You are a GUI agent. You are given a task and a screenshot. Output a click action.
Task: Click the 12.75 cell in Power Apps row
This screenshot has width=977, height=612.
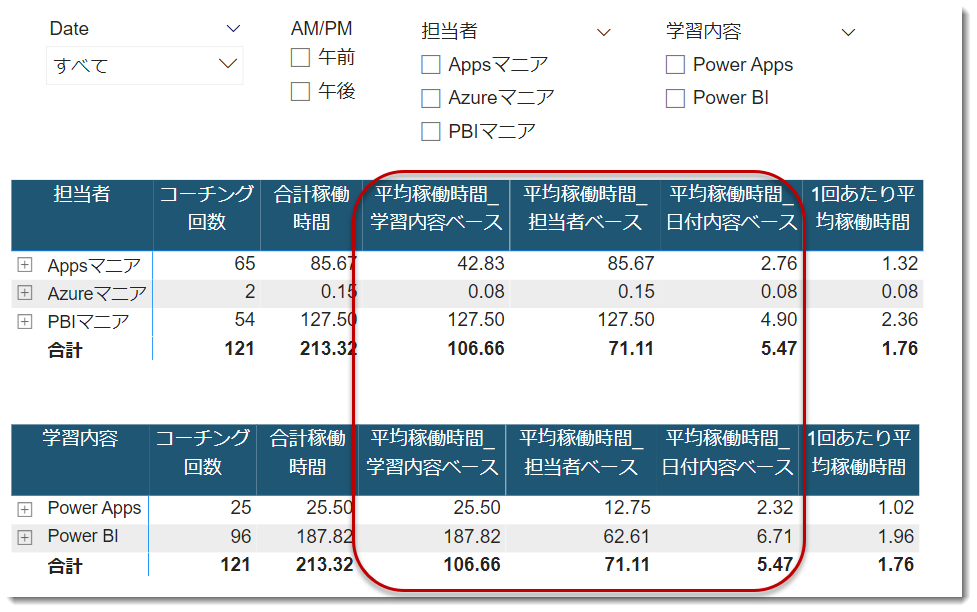627,508
